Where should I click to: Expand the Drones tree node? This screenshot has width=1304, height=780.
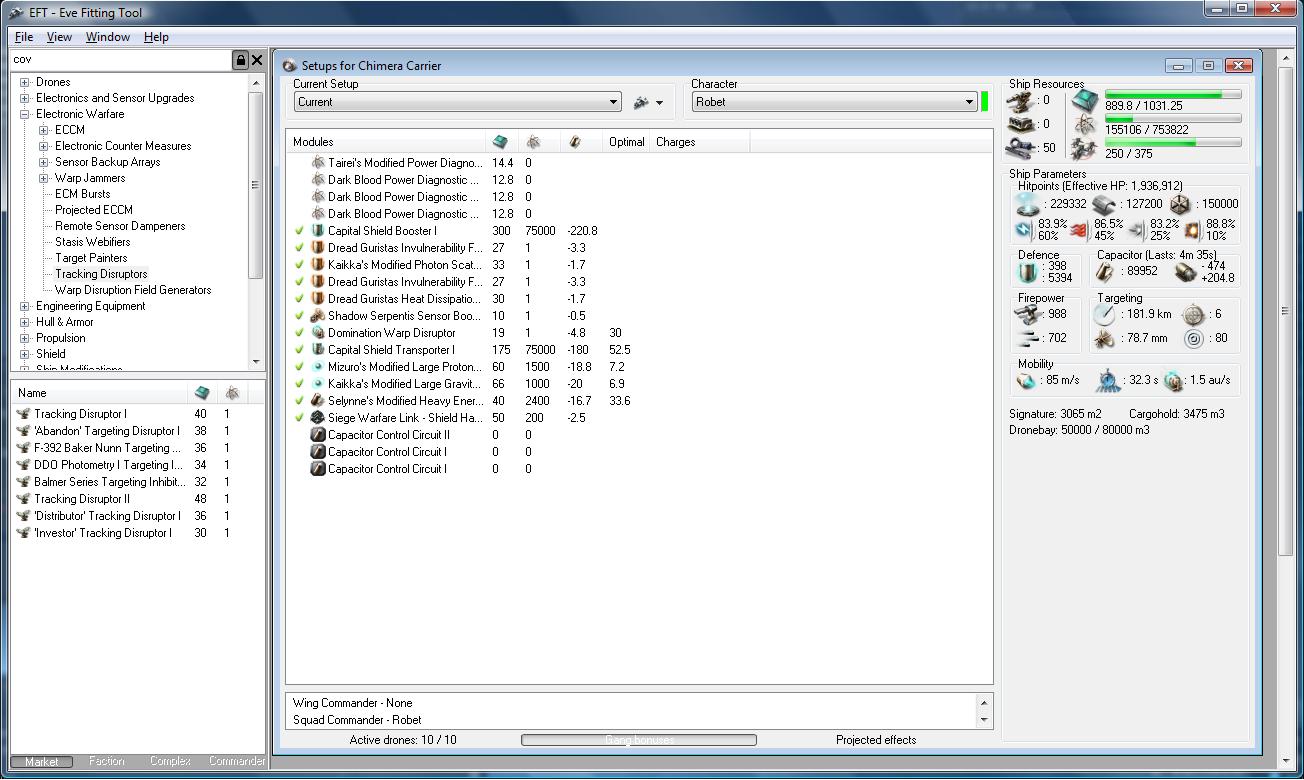[25, 82]
